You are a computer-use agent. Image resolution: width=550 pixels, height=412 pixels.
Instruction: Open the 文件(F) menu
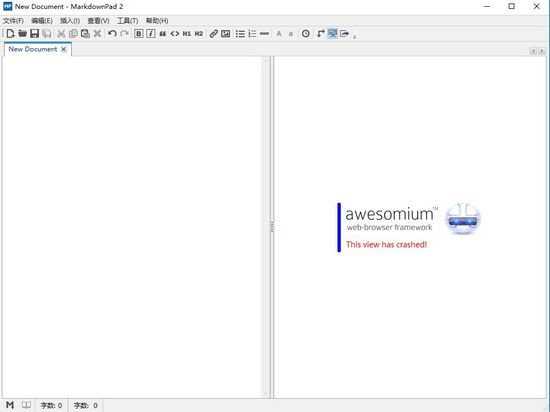13,21
